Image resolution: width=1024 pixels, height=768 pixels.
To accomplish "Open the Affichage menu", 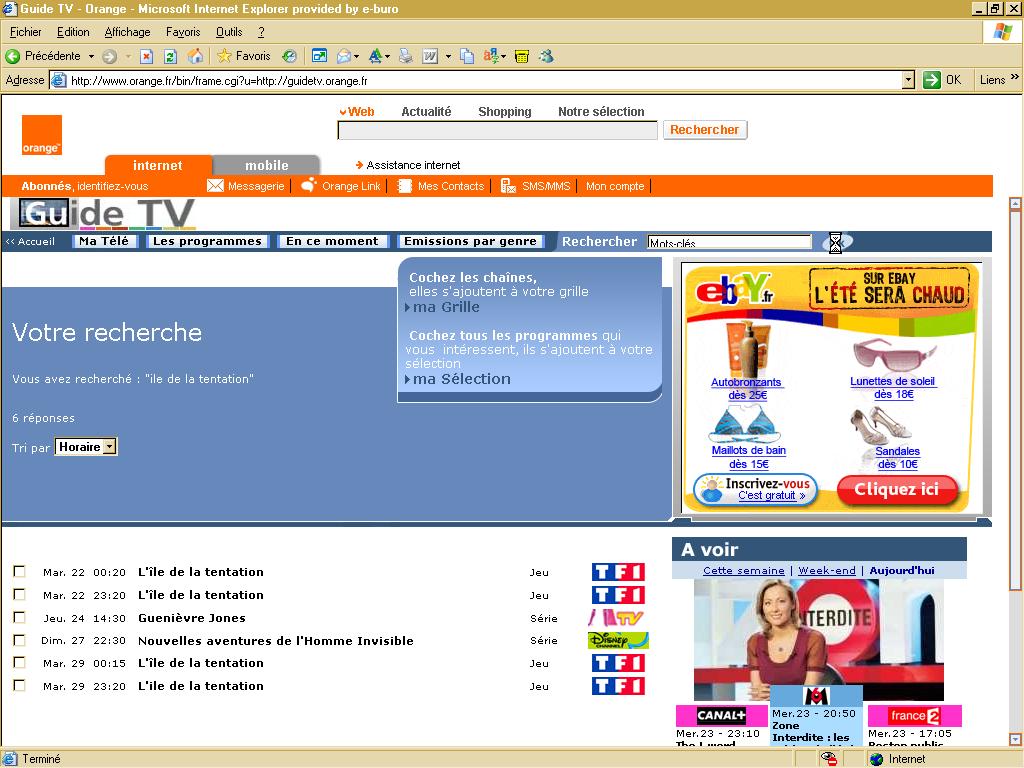I will (127, 32).
